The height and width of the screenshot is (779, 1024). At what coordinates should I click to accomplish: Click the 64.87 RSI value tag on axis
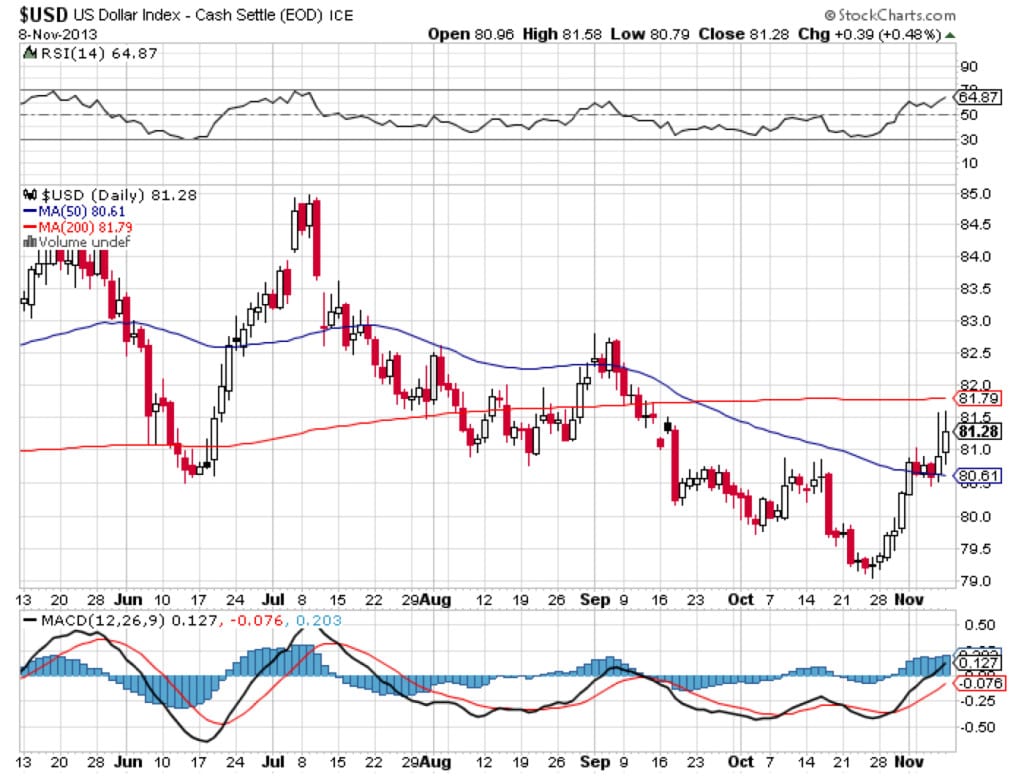(x=978, y=97)
